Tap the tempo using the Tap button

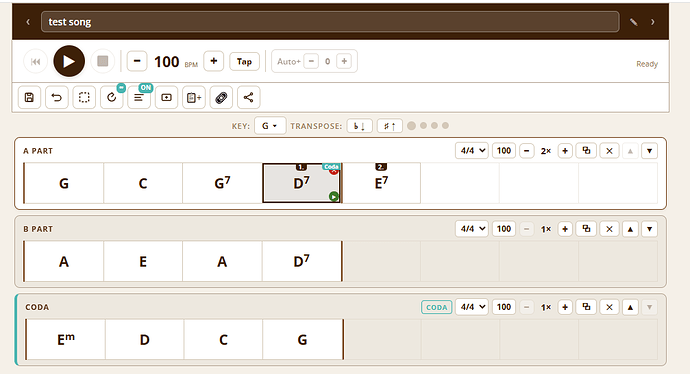(244, 62)
